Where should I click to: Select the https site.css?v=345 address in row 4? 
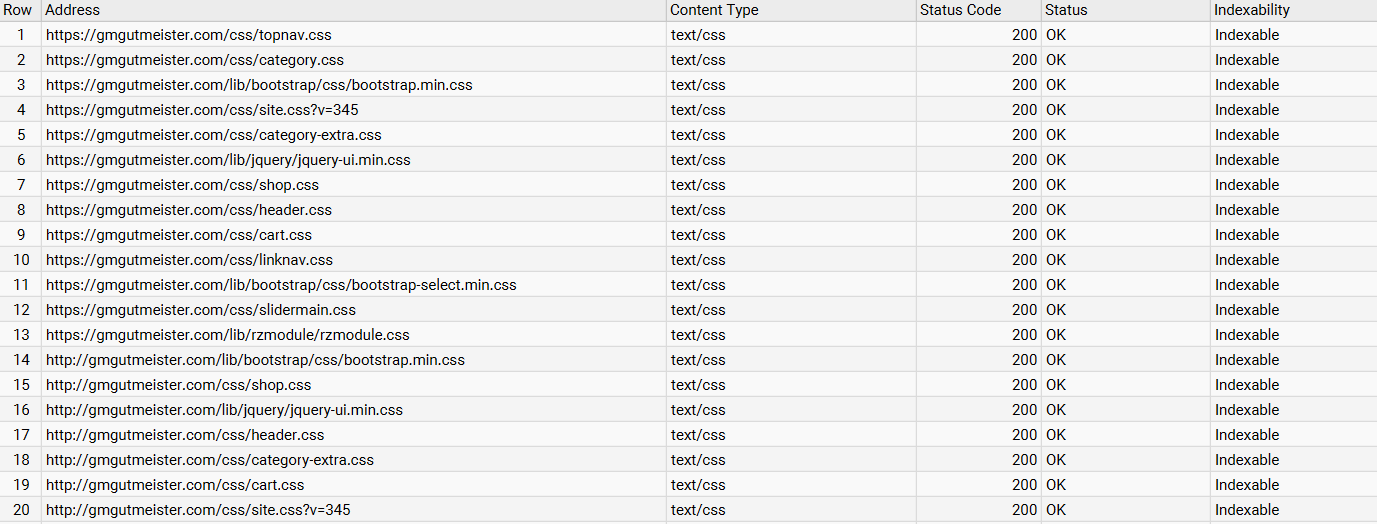coord(202,110)
